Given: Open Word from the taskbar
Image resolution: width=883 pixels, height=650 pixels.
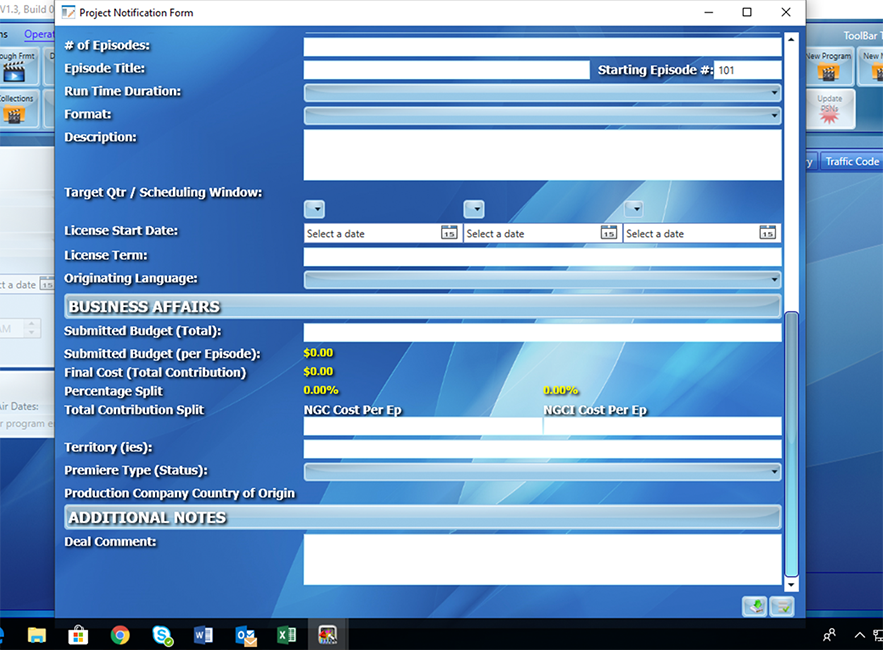Looking at the screenshot, I should (x=203, y=635).
